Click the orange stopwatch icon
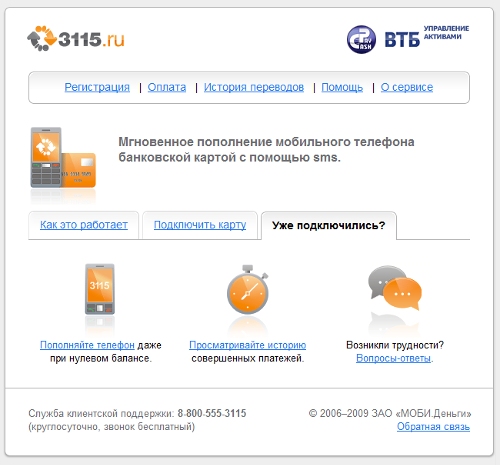 [248, 289]
